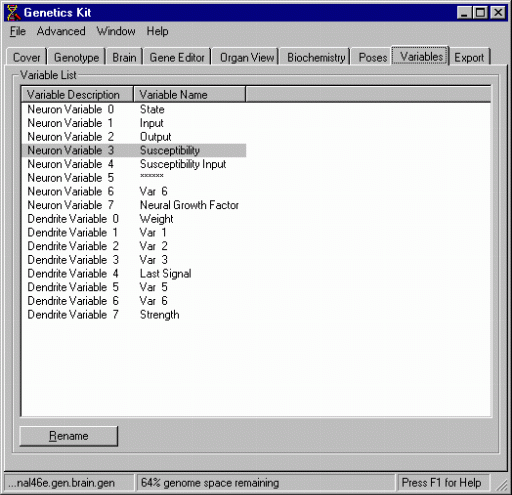Screen dimensions: 512x495
Task: Go to the Gene Editor tab
Action: click(177, 57)
